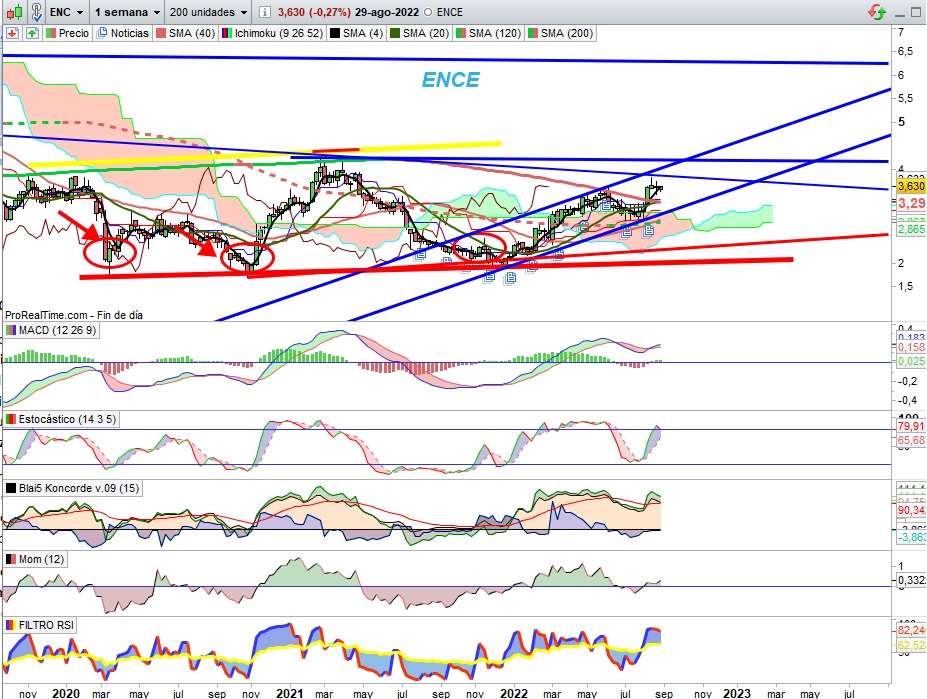Select the SMA (200) indicator label
Screen dimensions: 927x699
coord(560,33)
